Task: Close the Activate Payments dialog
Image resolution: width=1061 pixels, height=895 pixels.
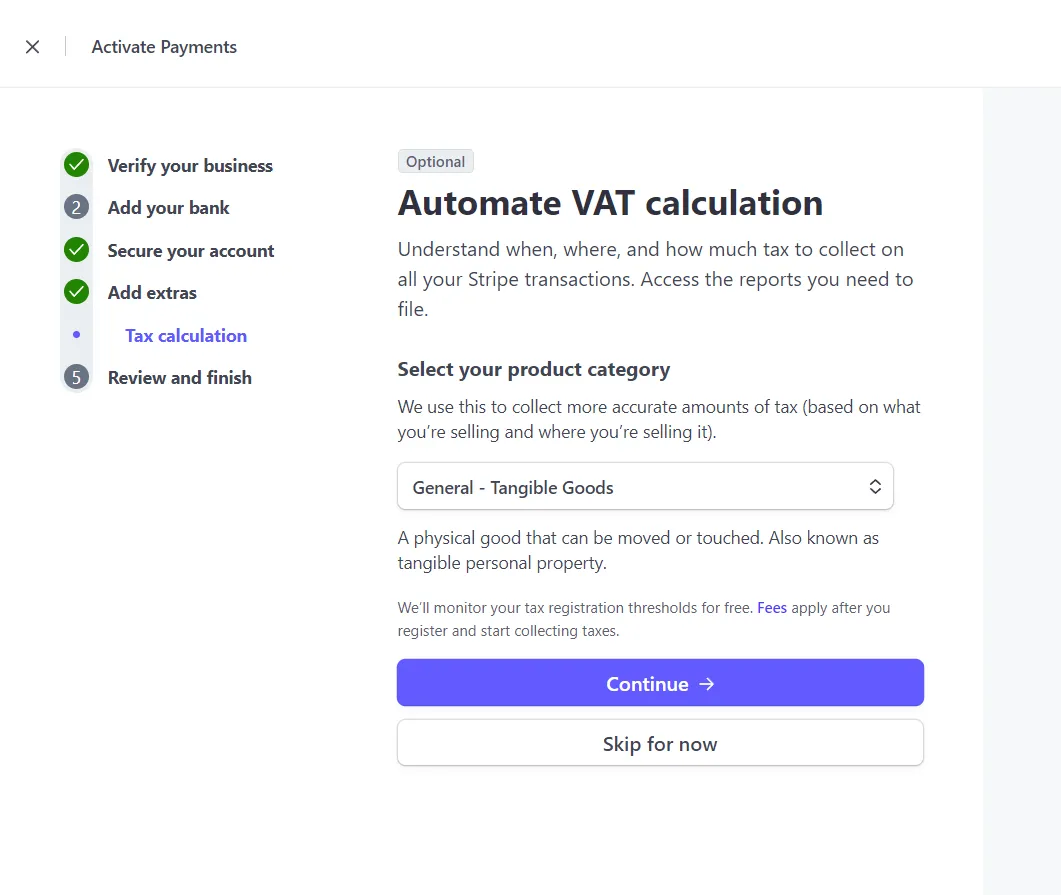Action: click(32, 47)
